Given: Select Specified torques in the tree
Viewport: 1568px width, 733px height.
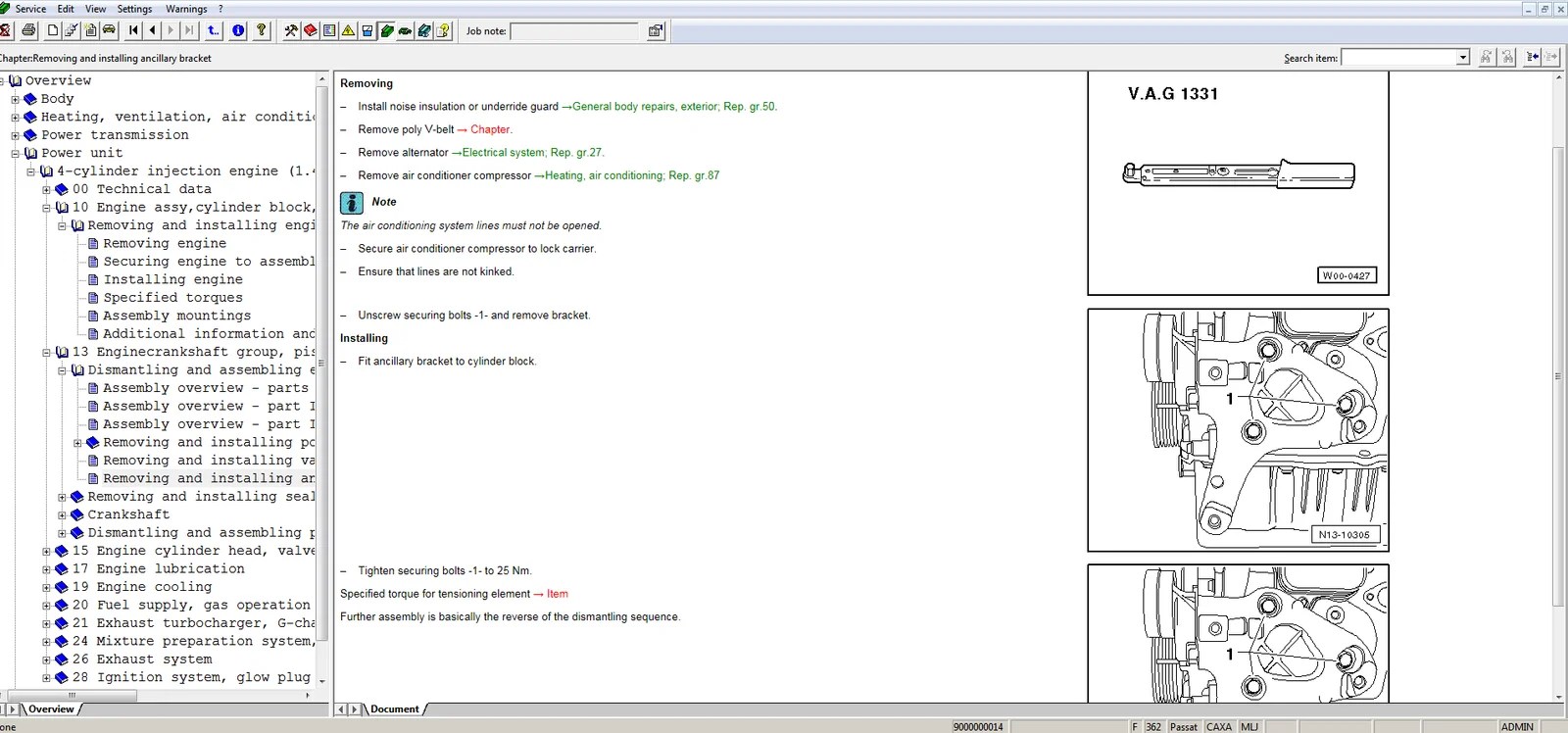Looking at the screenshot, I should (x=173, y=298).
